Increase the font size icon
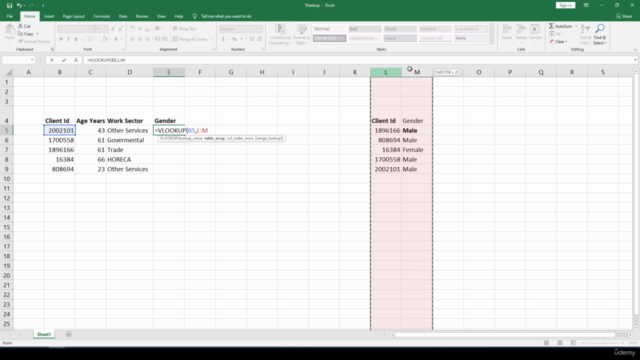Image resolution: width=640 pixels, height=360 pixels. 113,29
